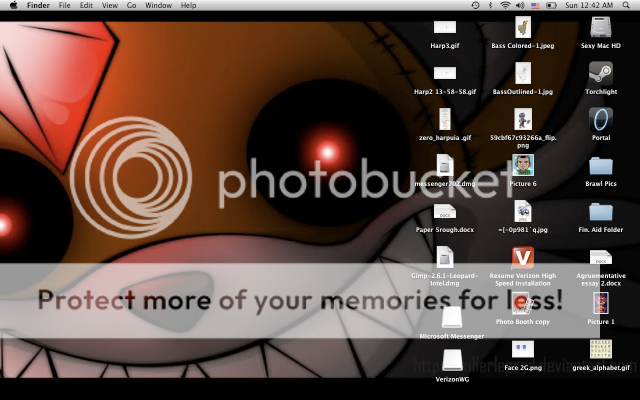The image size is (640, 400).
Task: Select the Portal game icon
Action: click(x=601, y=119)
